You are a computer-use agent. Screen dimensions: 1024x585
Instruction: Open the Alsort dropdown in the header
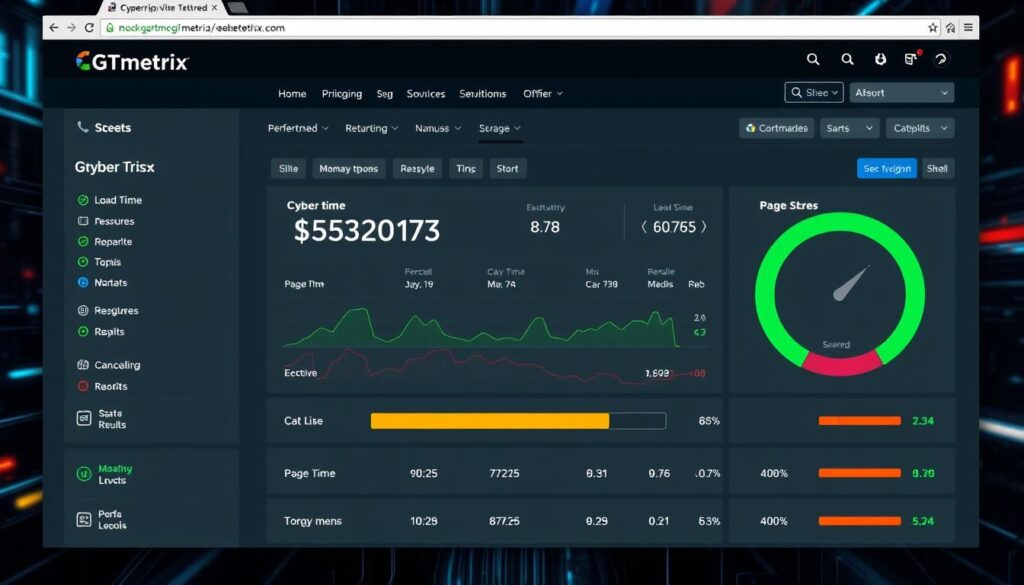click(901, 93)
